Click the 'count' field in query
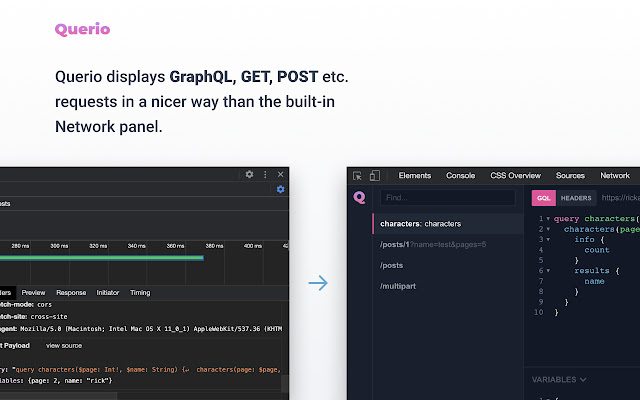This screenshot has height=400, width=640. click(597, 250)
